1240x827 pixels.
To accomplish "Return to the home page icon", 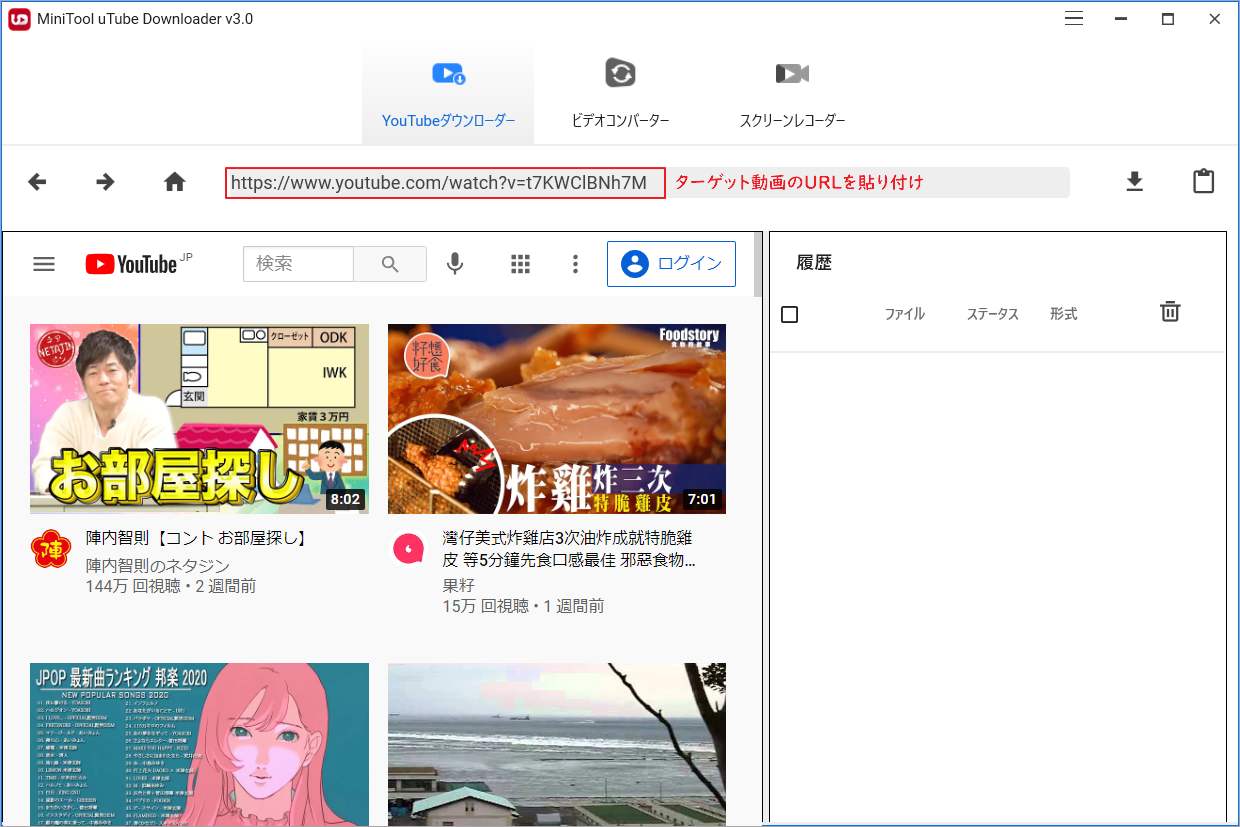I will pos(175,182).
